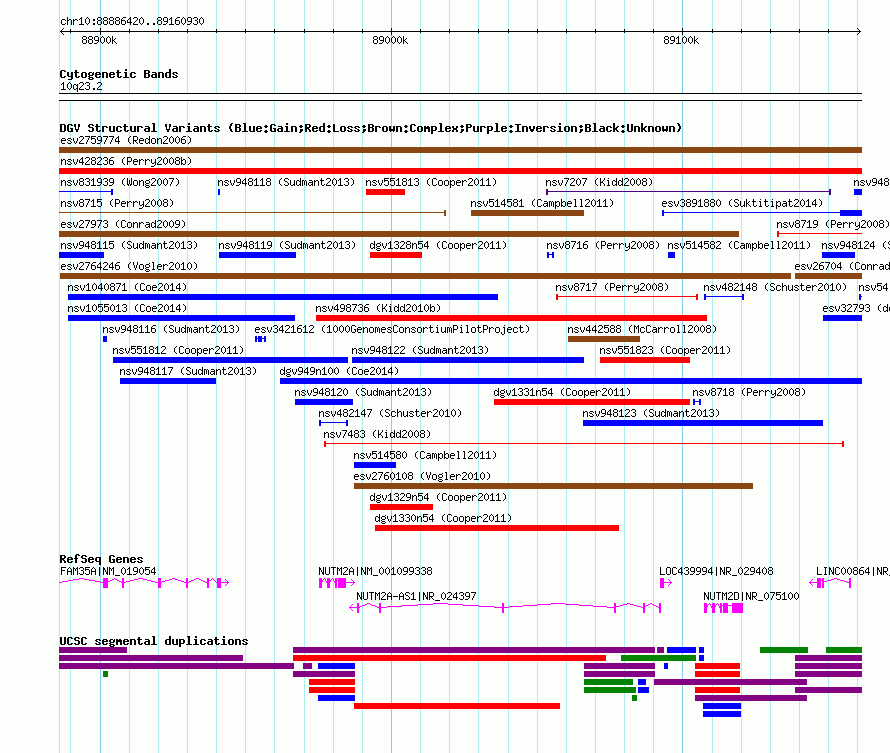
Task: Open dgv1329n54 (Cooper2011) variant
Action: tap(438, 497)
